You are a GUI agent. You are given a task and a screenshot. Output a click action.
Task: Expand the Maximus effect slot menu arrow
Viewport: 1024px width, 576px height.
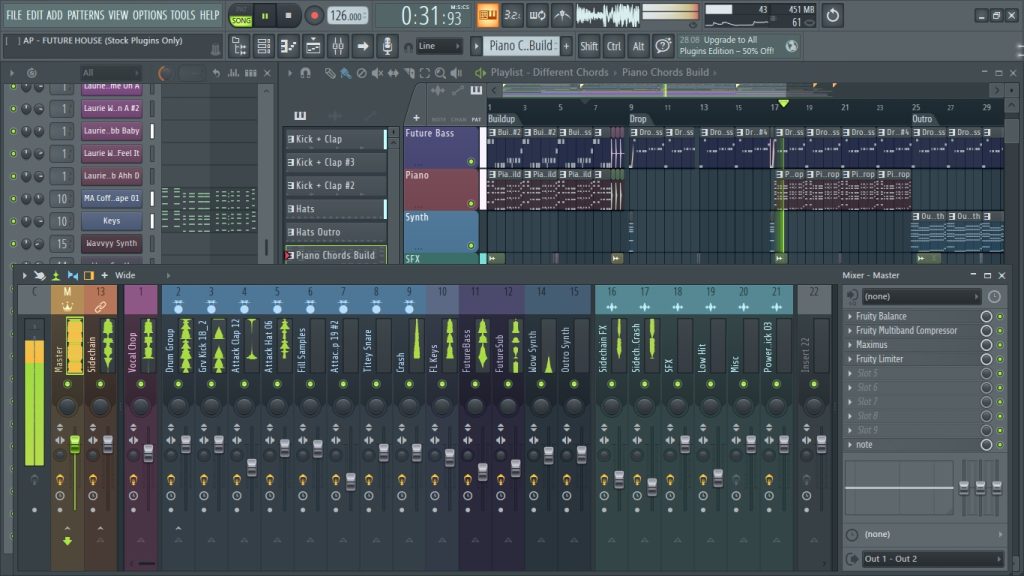pyautogui.click(x=851, y=345)
